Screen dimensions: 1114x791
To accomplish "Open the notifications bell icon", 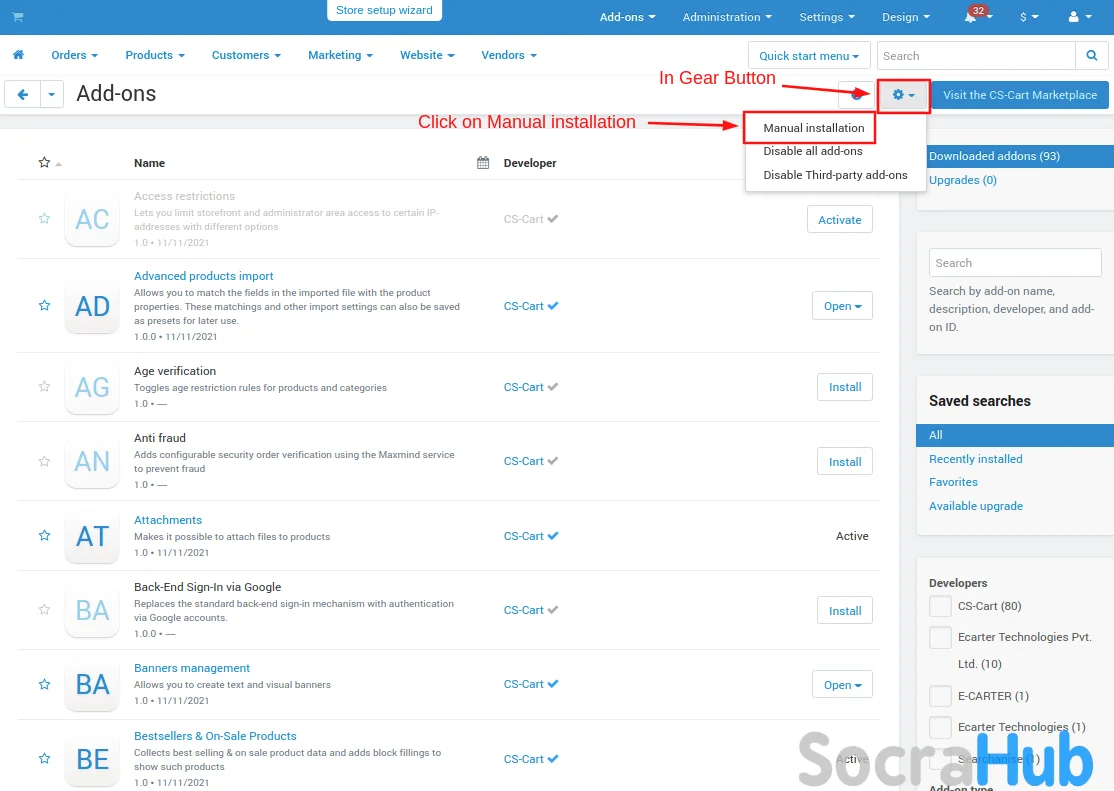I will pyautogui.click(x=970, y=16).
